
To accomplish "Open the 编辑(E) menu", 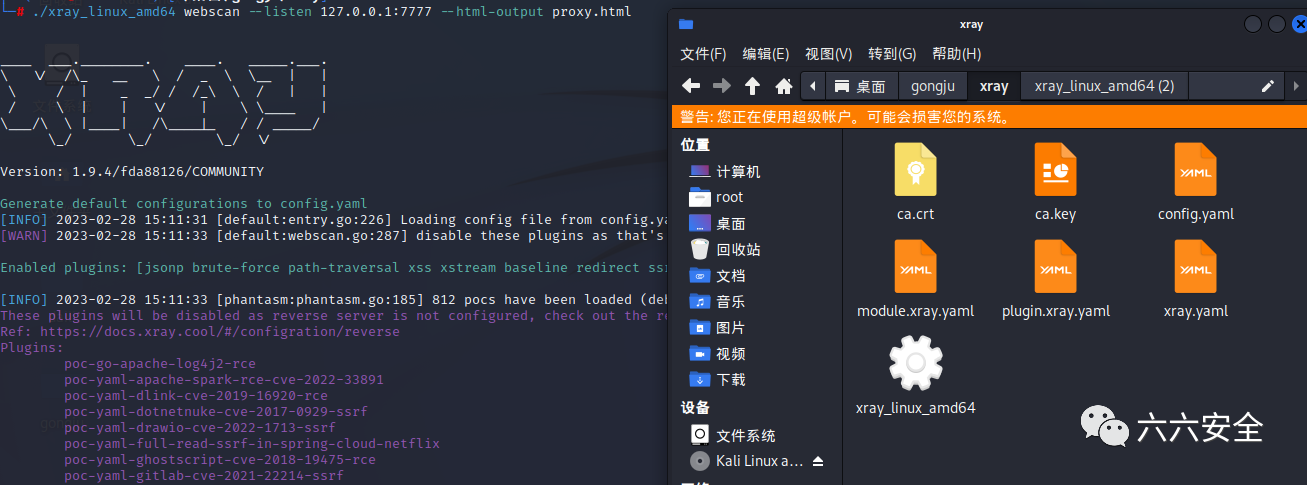I will pyautogui.click(x=766, y=54).
